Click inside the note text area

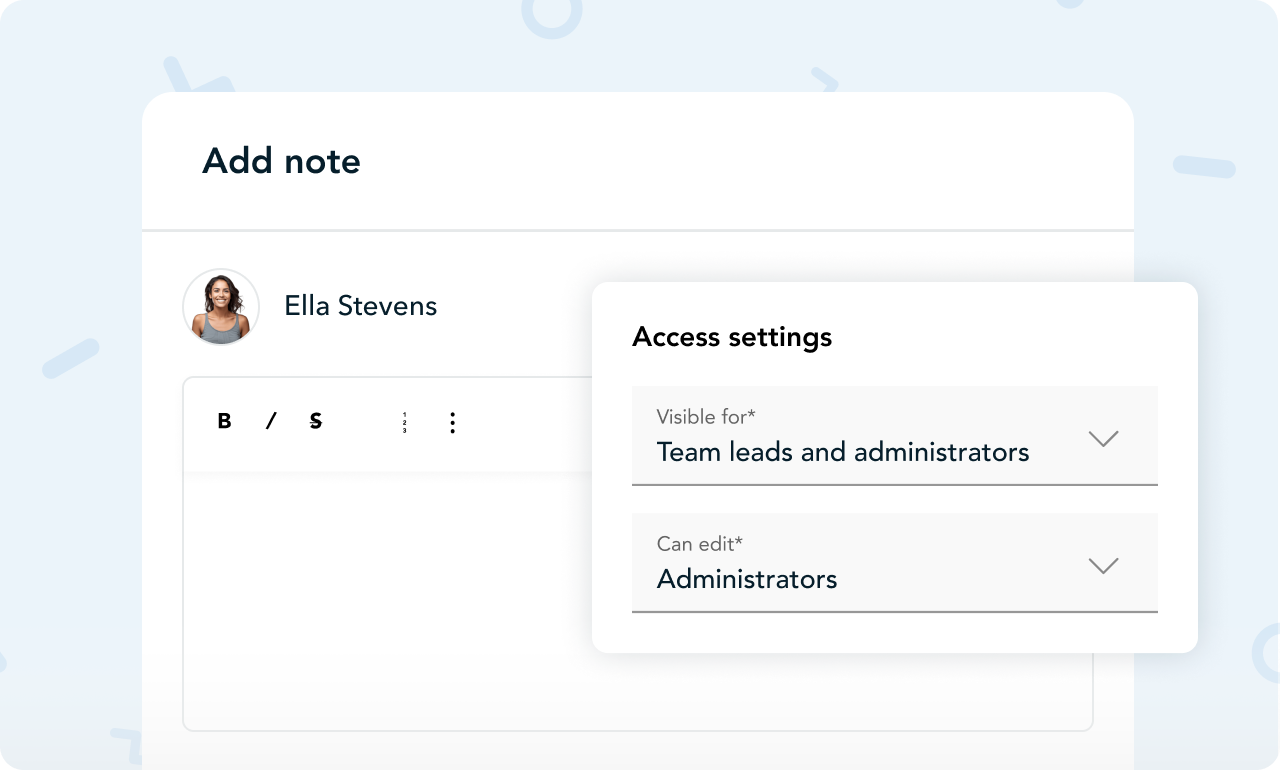[390, 600]
